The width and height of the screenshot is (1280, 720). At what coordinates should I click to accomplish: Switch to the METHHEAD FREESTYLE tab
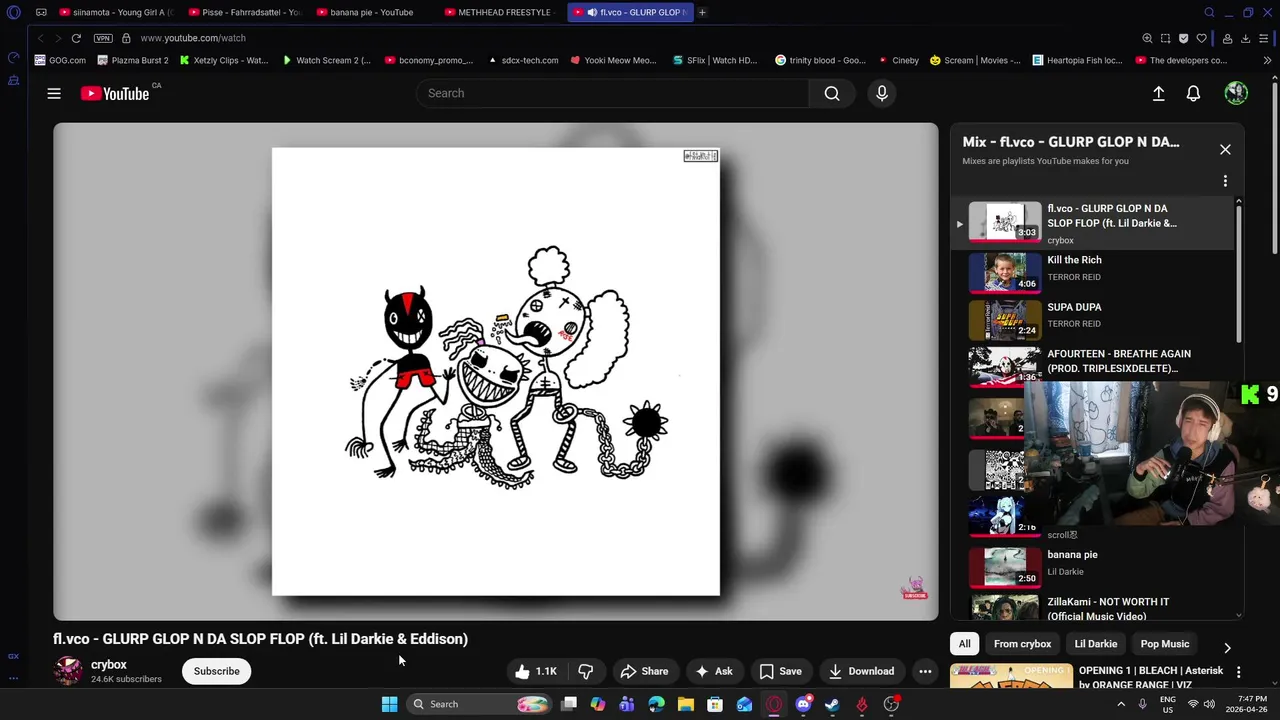tap(500, 12)
